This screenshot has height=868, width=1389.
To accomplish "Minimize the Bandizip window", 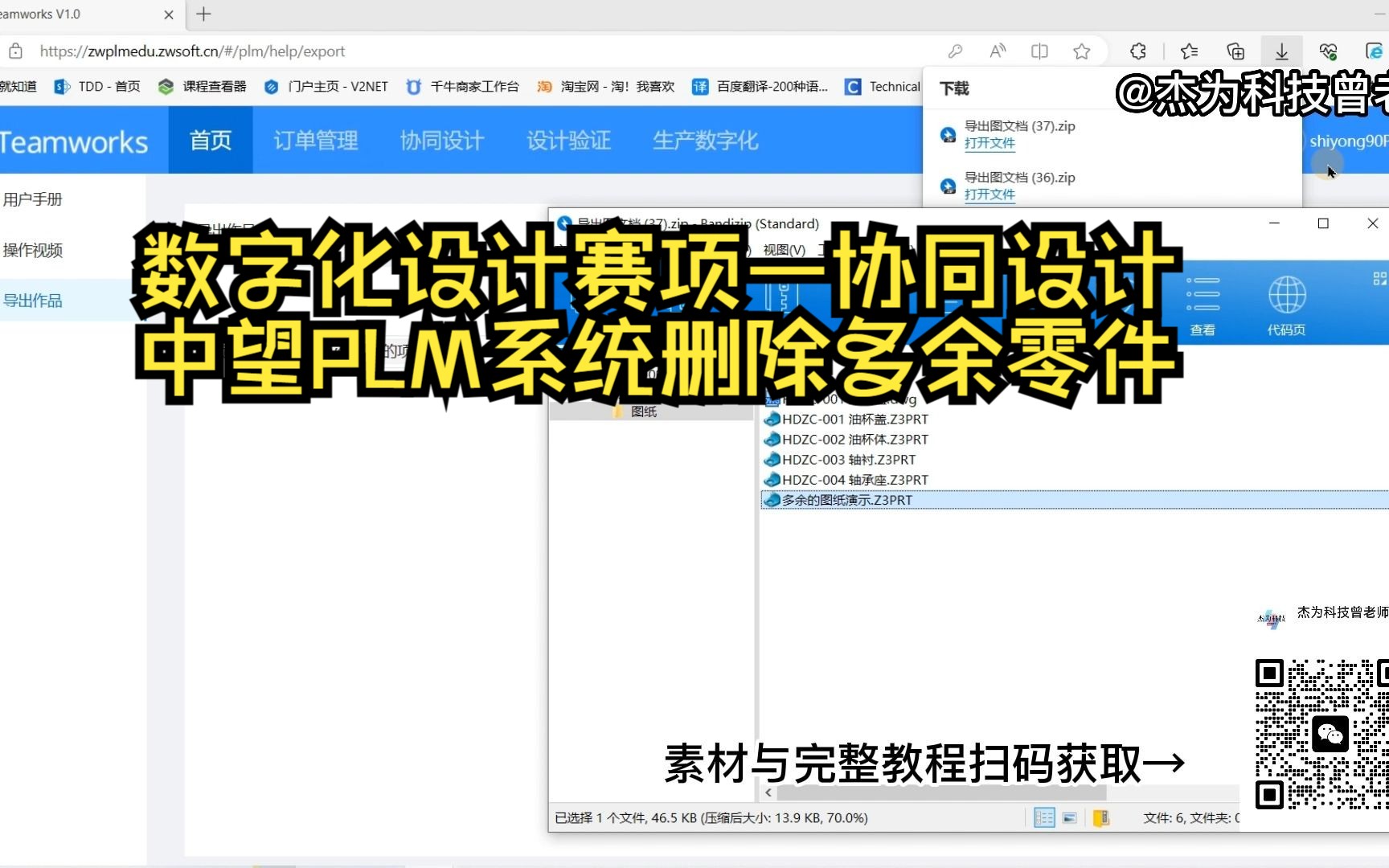I will [x=1274, y=223].
